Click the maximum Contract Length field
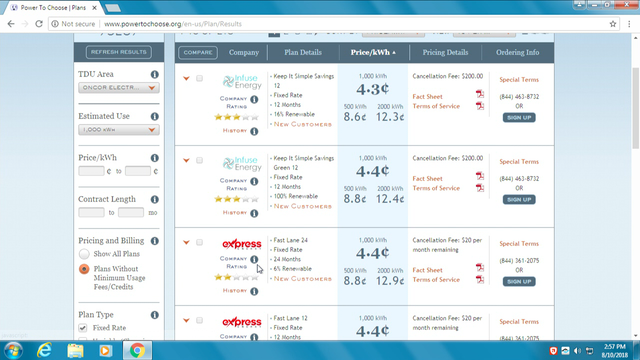This screenshot has width=640, height=360. click(x=131, y=213)
